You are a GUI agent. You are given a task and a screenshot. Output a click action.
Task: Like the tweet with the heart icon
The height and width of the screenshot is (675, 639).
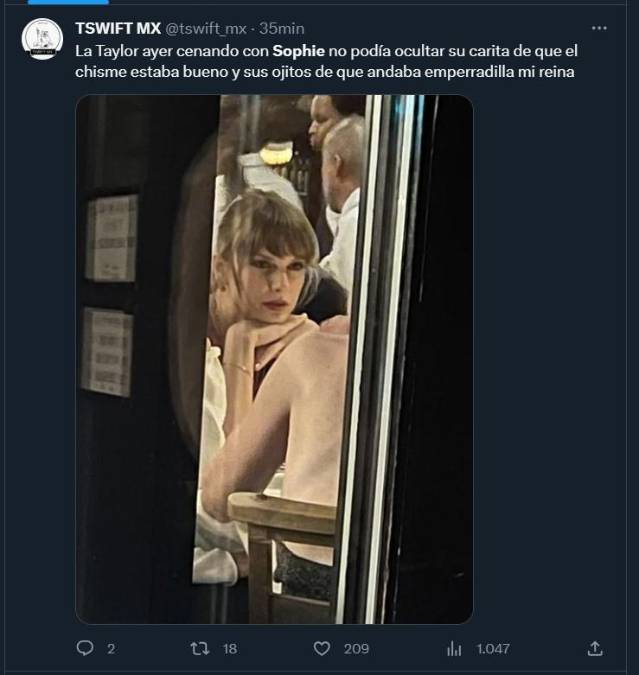tap(322, 648)
